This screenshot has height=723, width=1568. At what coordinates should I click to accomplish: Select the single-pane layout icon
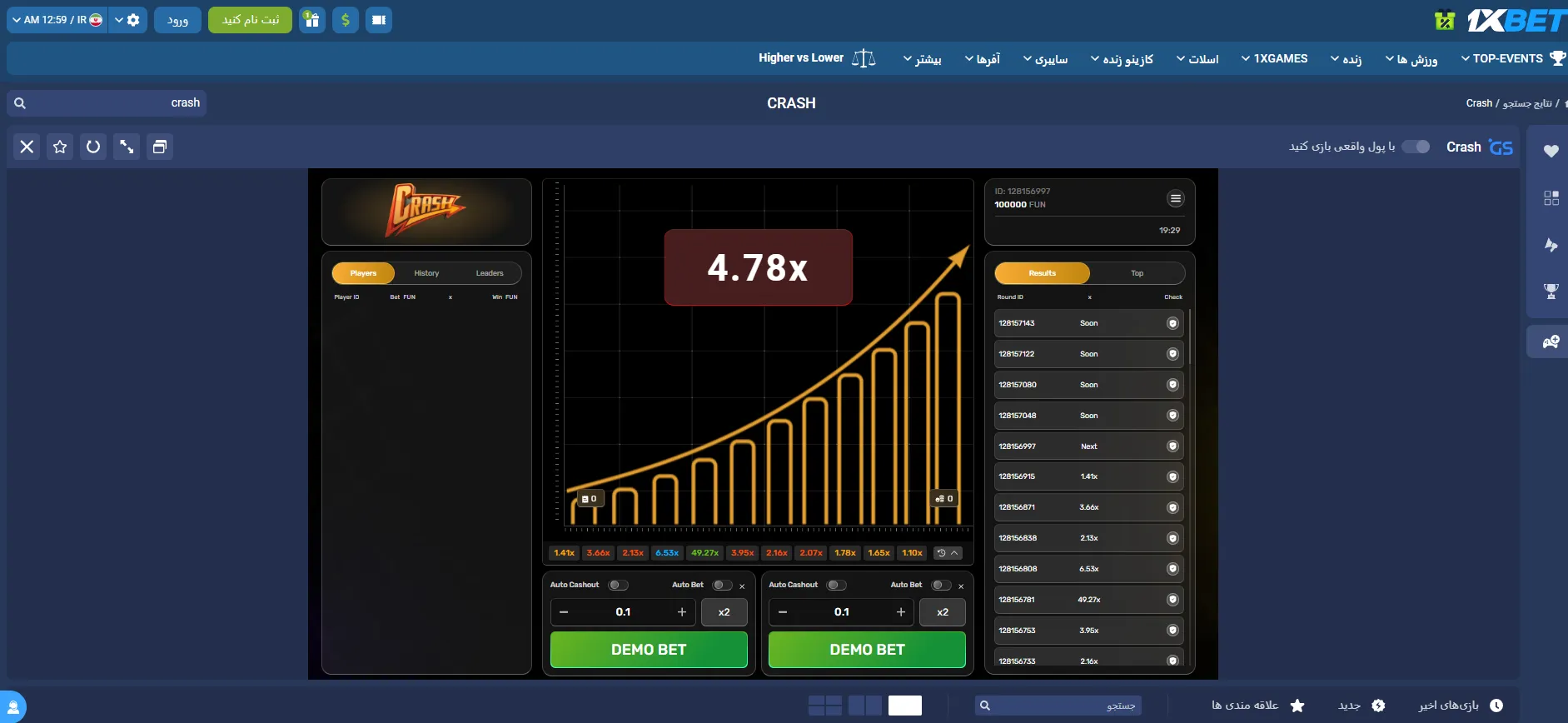(905, 706)
